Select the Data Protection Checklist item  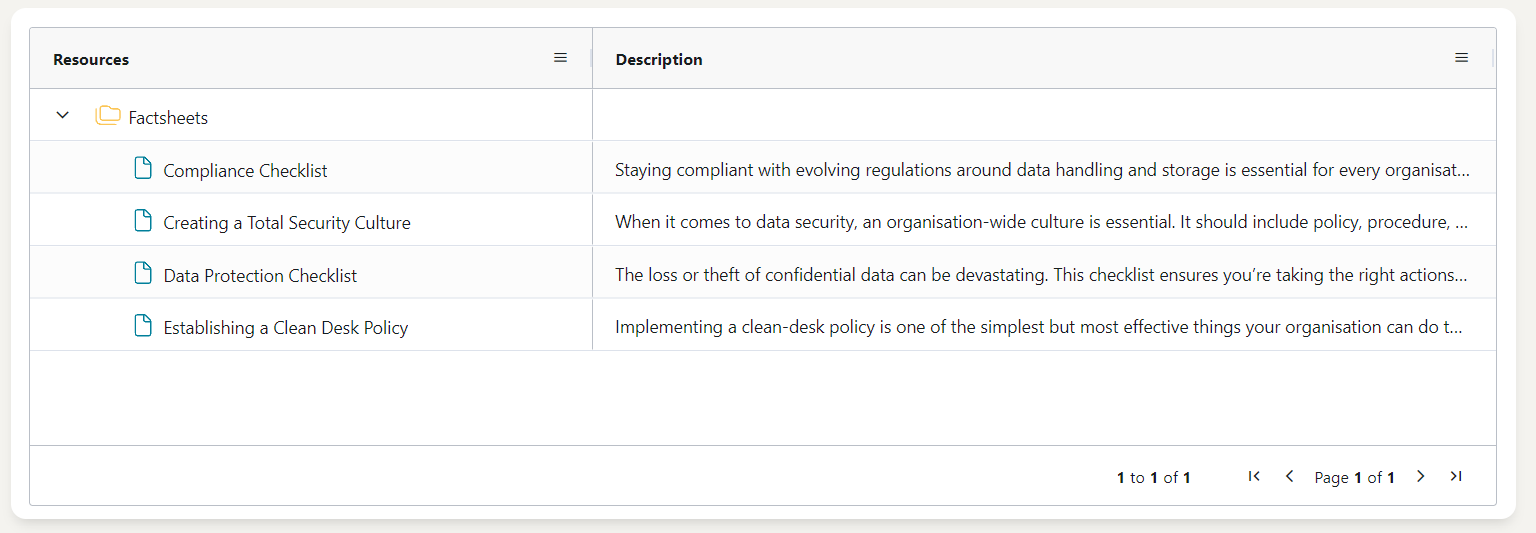pos(260,276)
